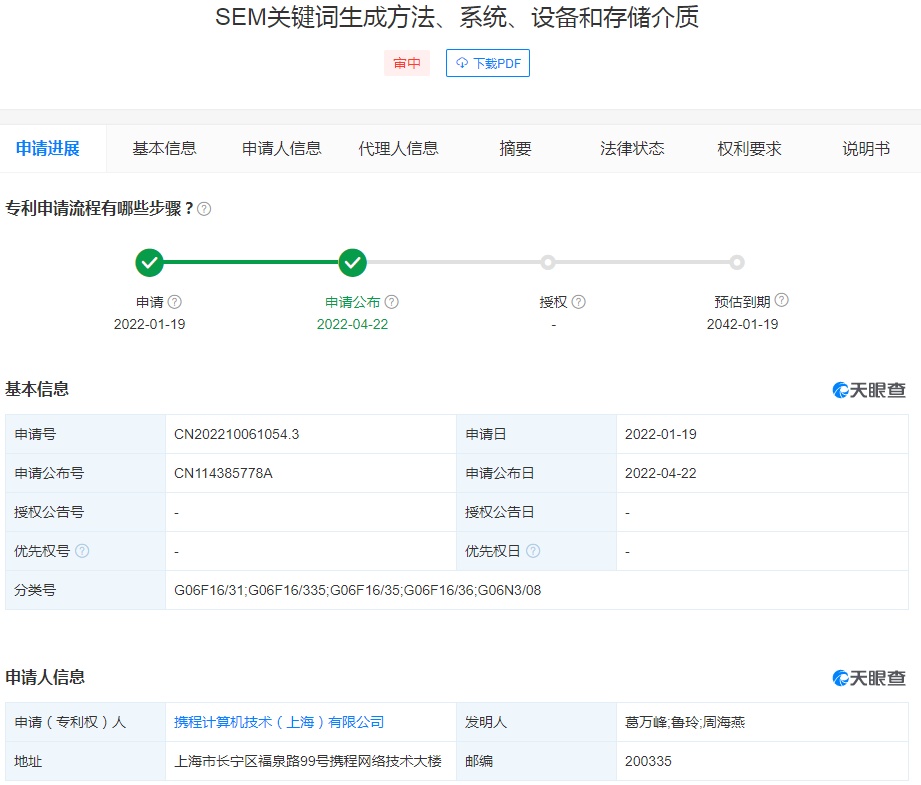This screenshot has height=785, width=921.
Task: Click the 申请公布 step label
Action: click(352, 302)
